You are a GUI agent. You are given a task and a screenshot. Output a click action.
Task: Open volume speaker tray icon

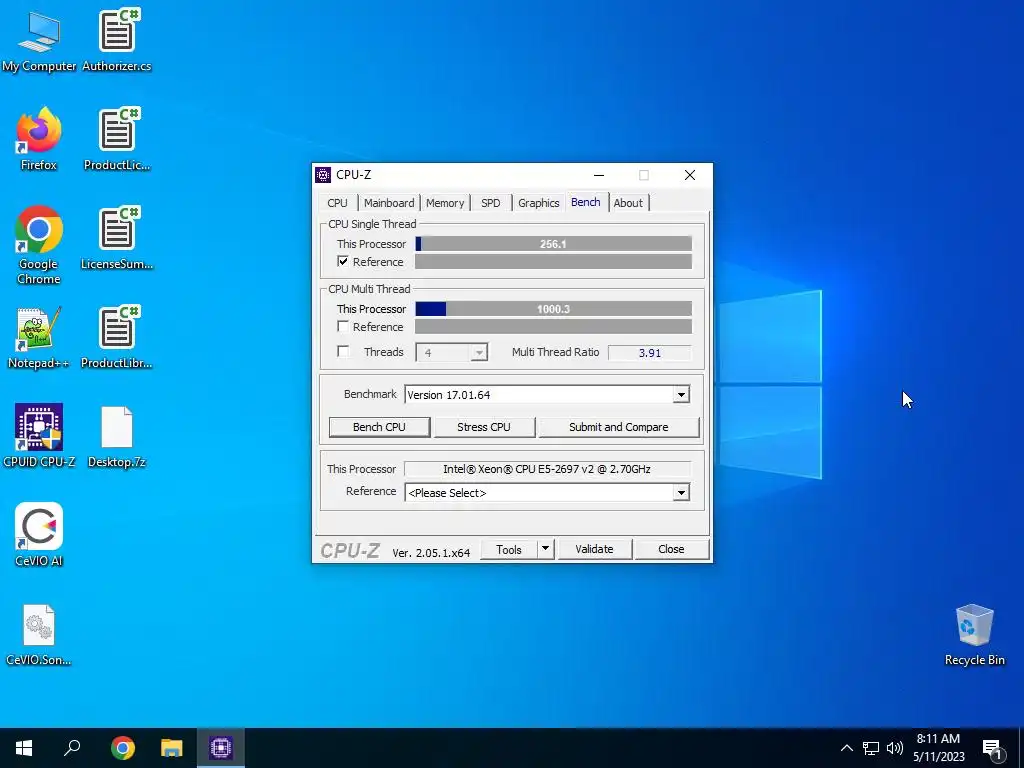pyautogui.click(x=895, y=748)
